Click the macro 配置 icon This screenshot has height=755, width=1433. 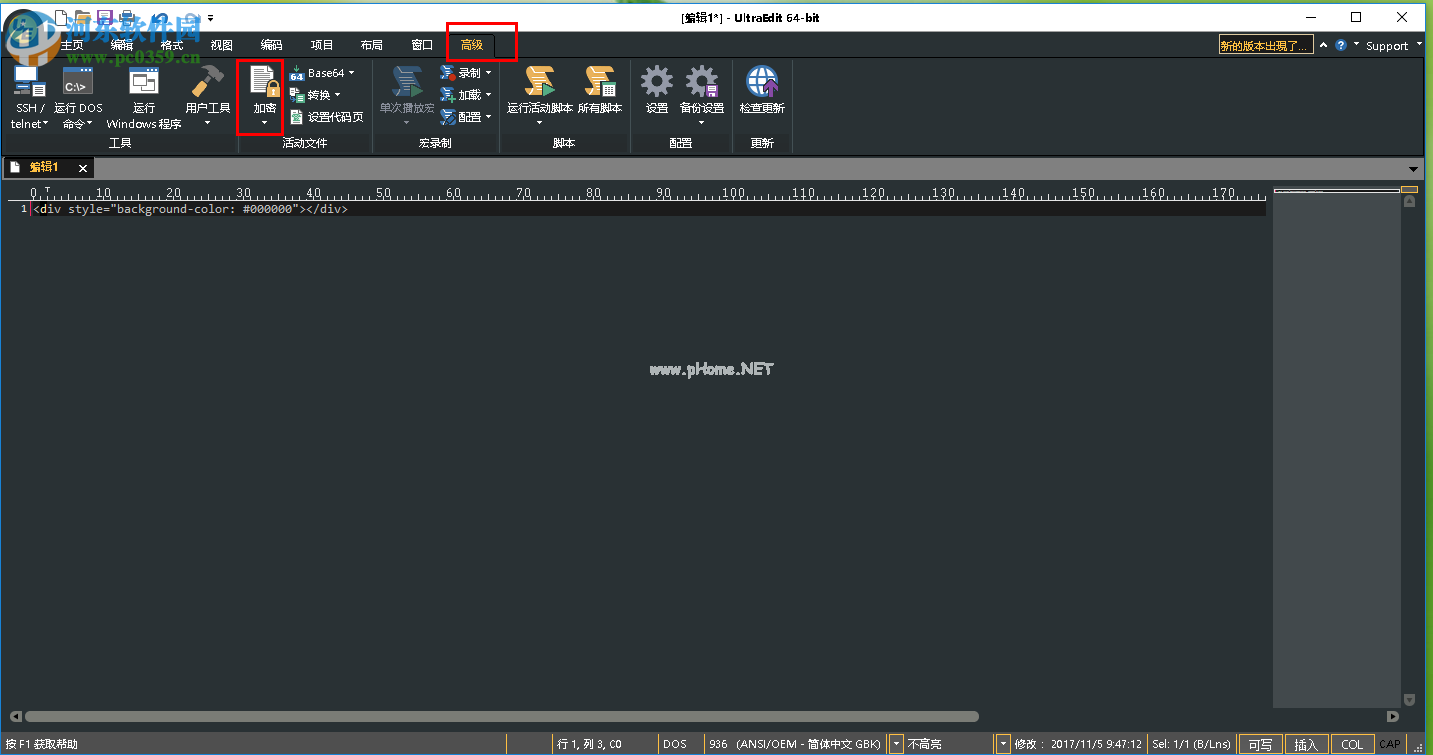(447, 117)
